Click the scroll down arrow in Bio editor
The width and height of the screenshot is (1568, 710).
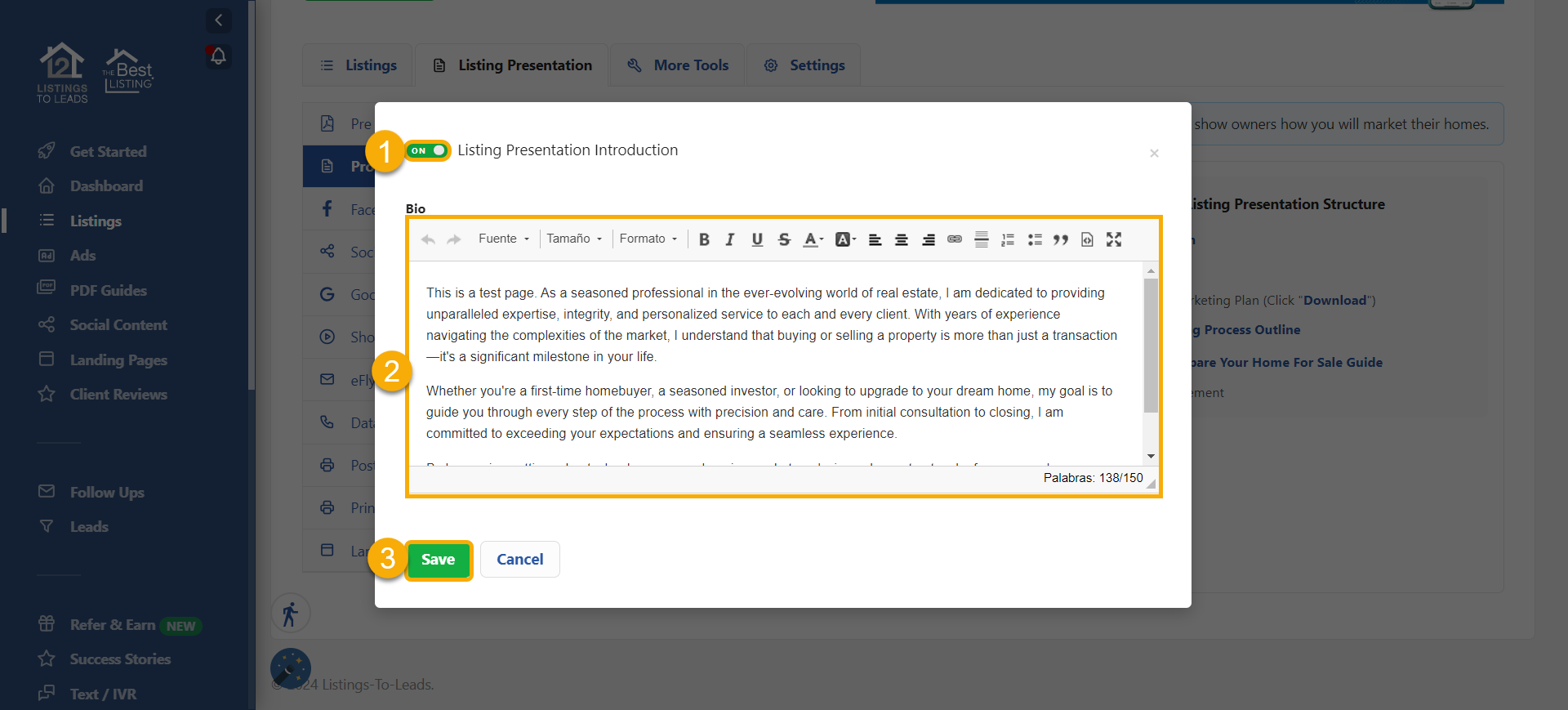[x=1151, y=457]
